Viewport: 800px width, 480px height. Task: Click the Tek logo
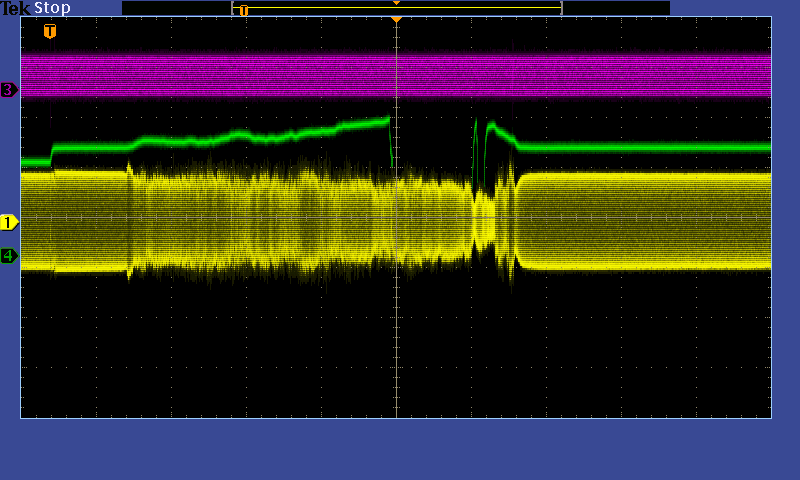click(x=16, y=8)
